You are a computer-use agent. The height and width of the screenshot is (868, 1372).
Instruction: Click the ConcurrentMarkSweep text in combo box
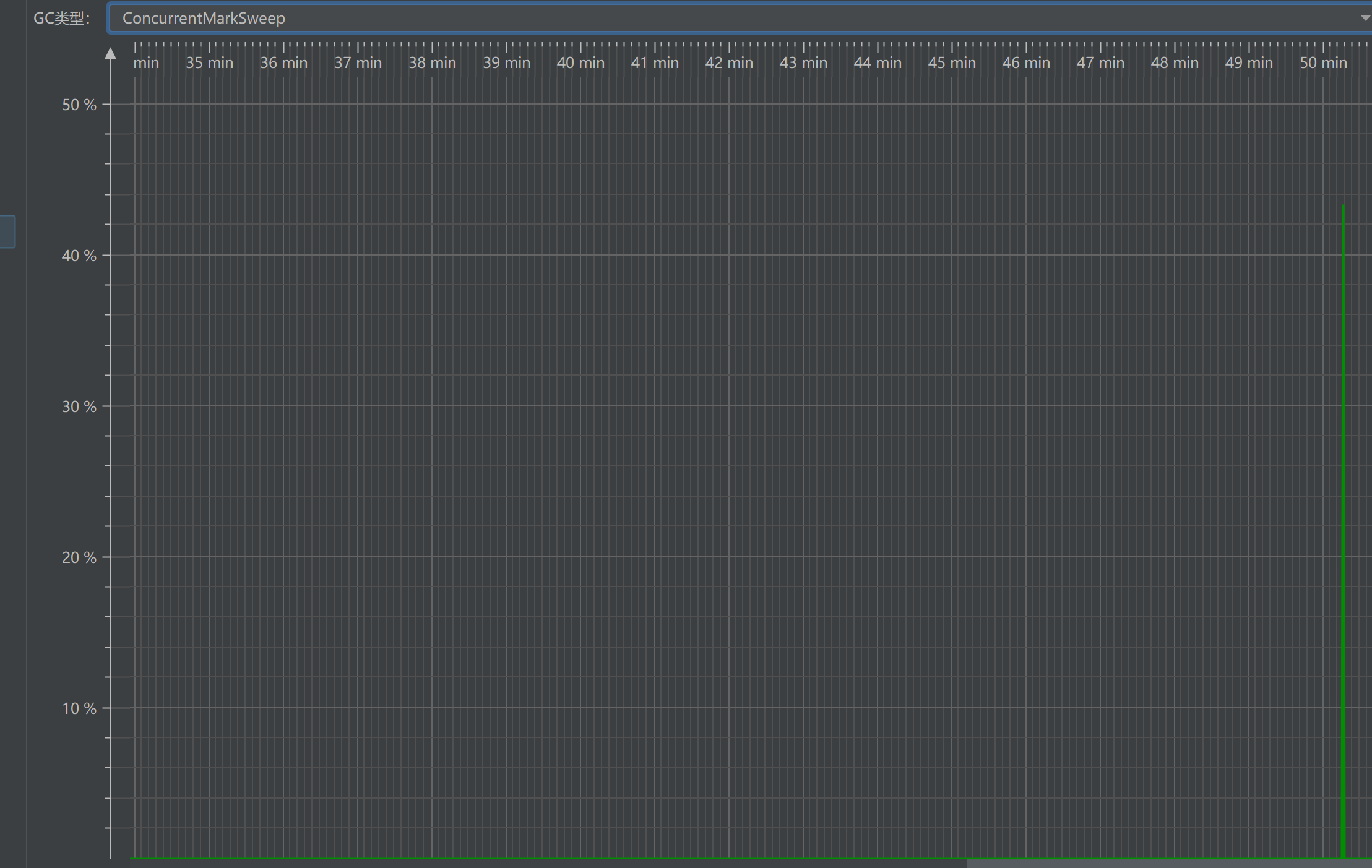pyautogui.click(x=204, y=18)
